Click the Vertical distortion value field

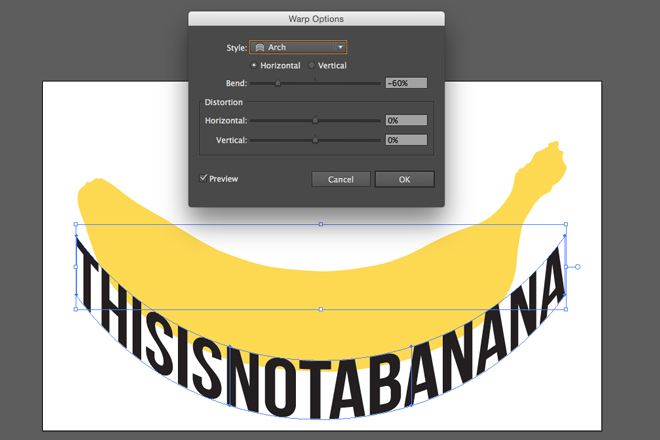[406, 140]
